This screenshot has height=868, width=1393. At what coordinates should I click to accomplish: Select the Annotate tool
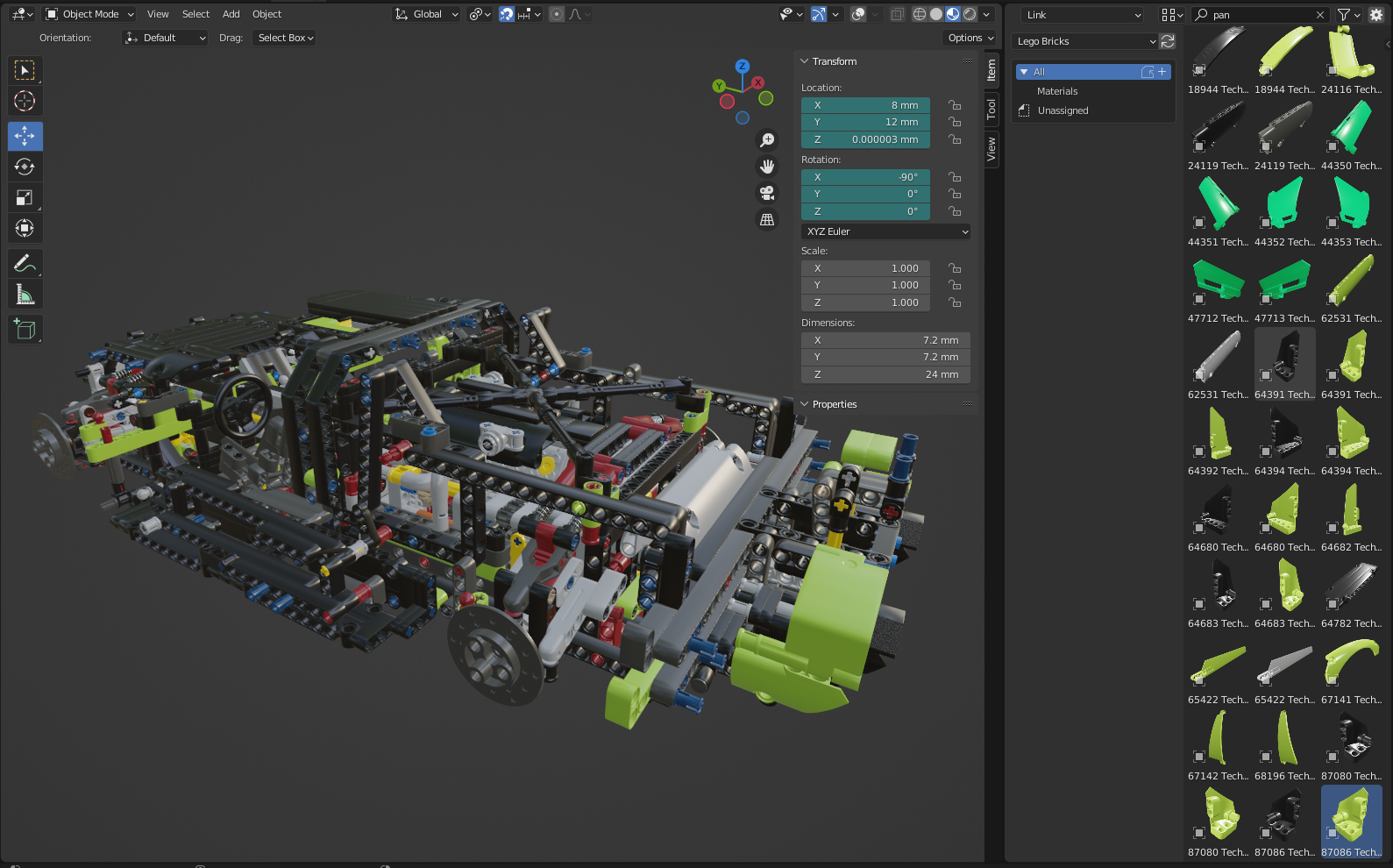tap(25, 263)
